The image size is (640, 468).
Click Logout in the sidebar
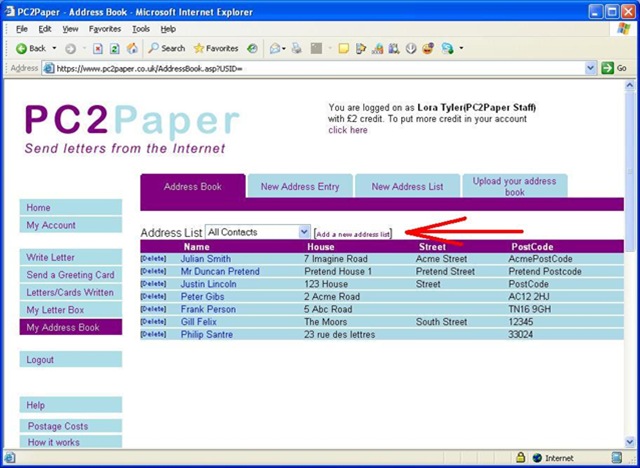point(71,359)
